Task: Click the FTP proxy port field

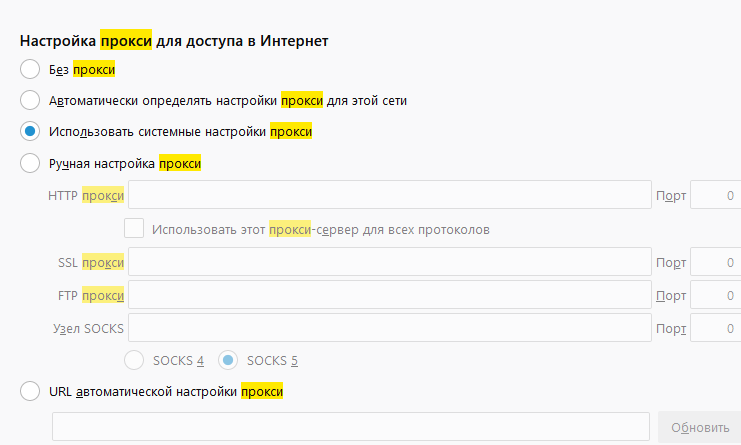Action: (715, 295)
